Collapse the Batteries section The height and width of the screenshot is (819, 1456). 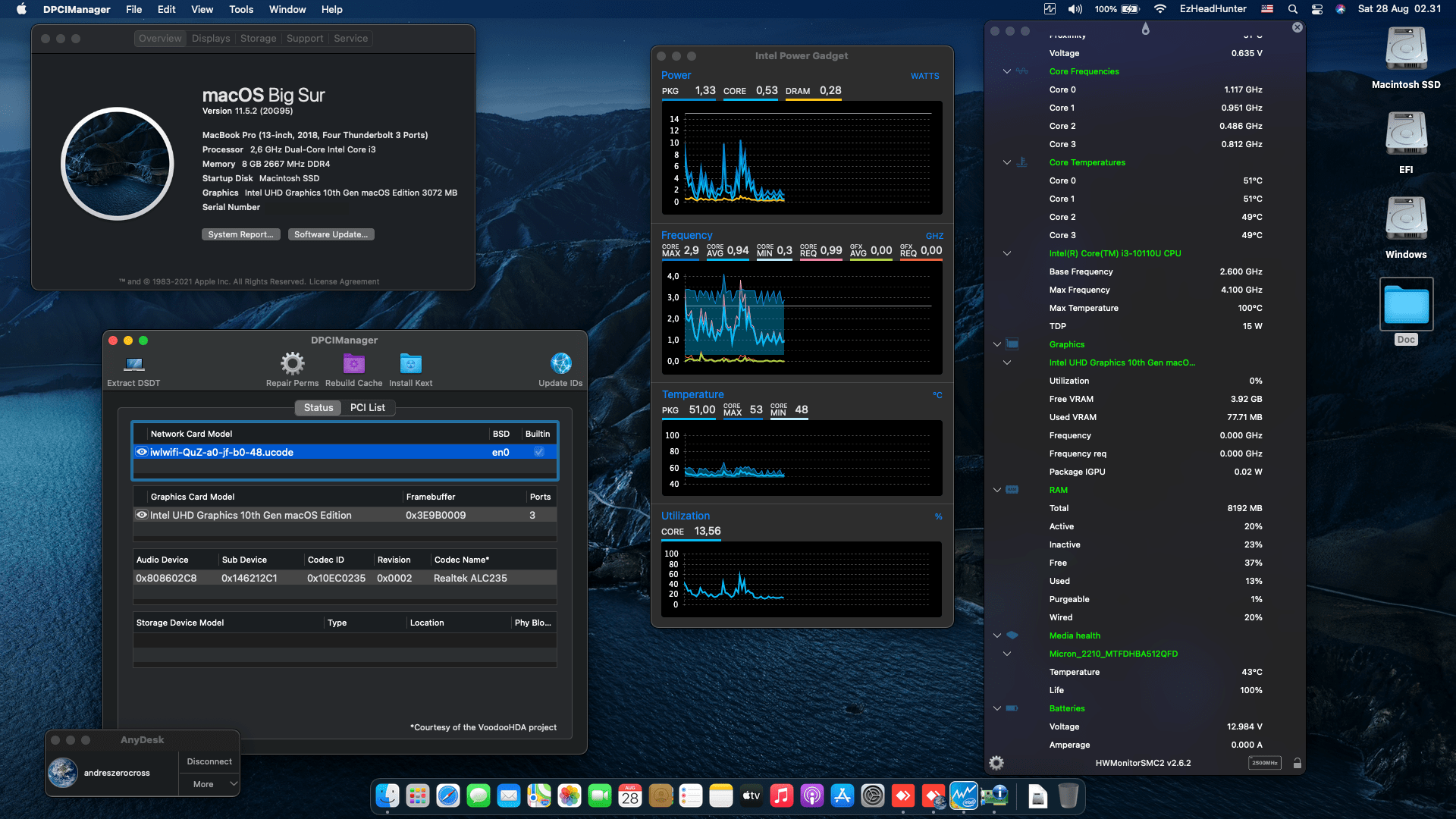997,708
